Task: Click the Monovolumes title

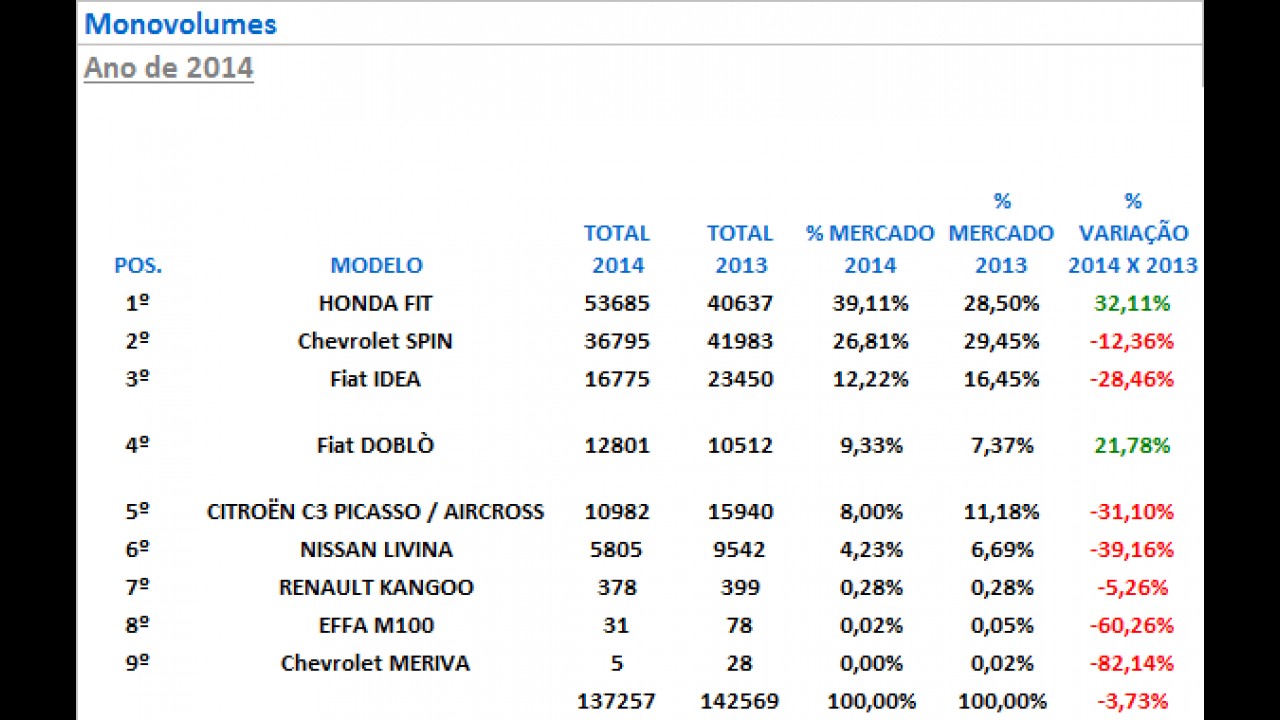Action: (180, 24)
